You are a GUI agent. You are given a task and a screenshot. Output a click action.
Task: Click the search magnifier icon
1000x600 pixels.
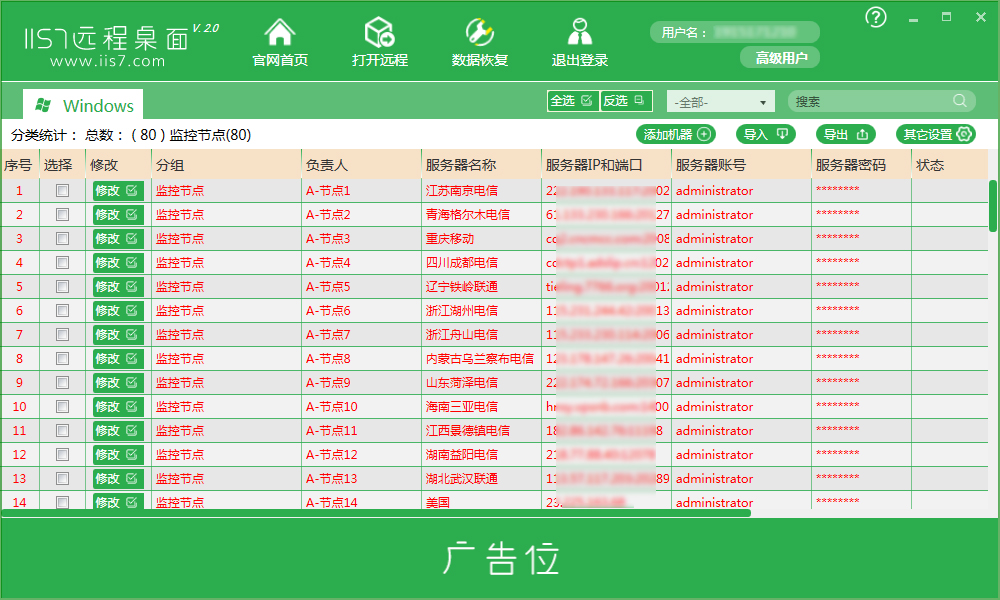click(960, 101)
